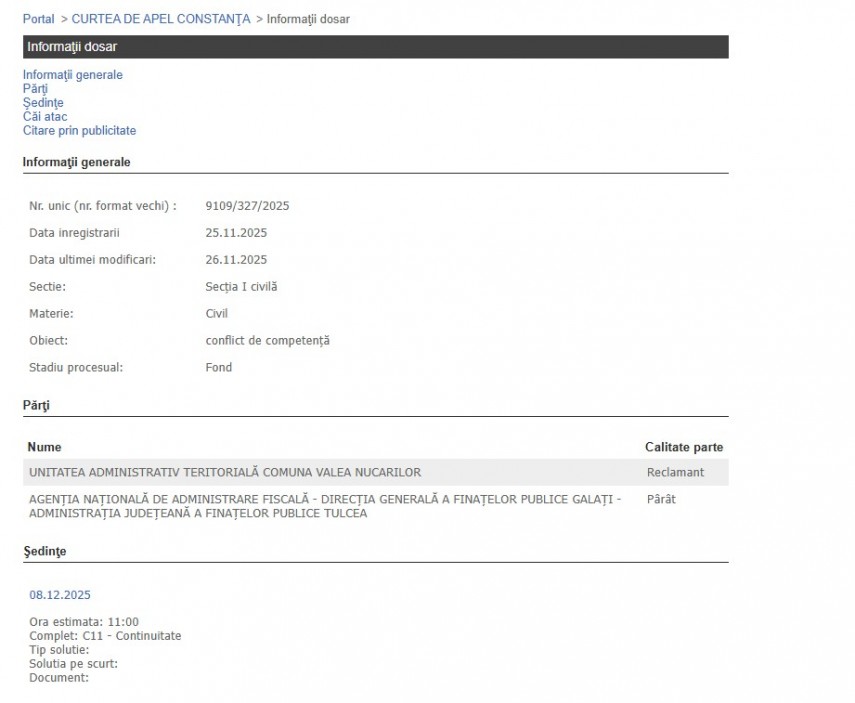Click the Secția I civilă value

click(241, 287)
